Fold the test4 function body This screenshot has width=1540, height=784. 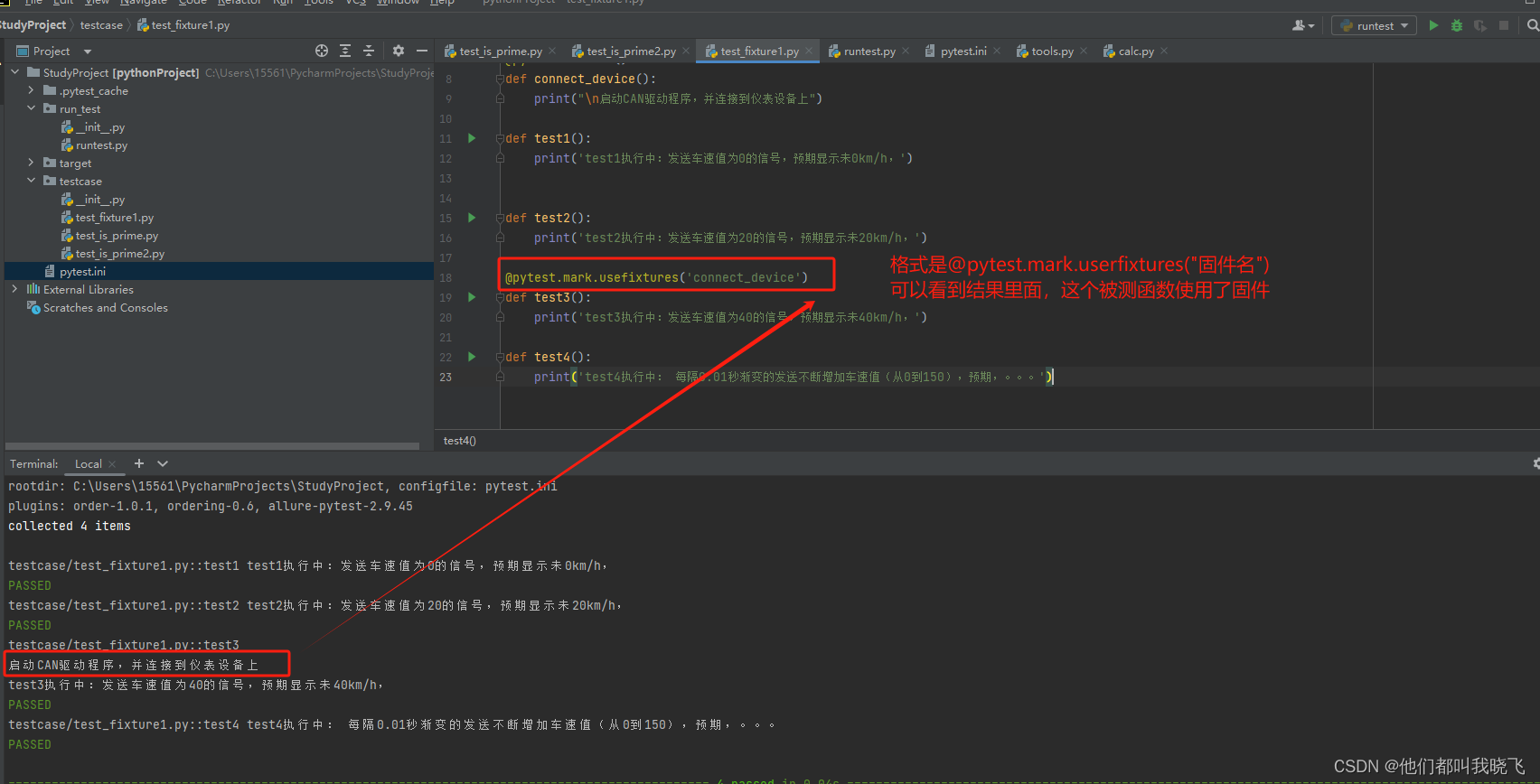click(x=500, y=357)
